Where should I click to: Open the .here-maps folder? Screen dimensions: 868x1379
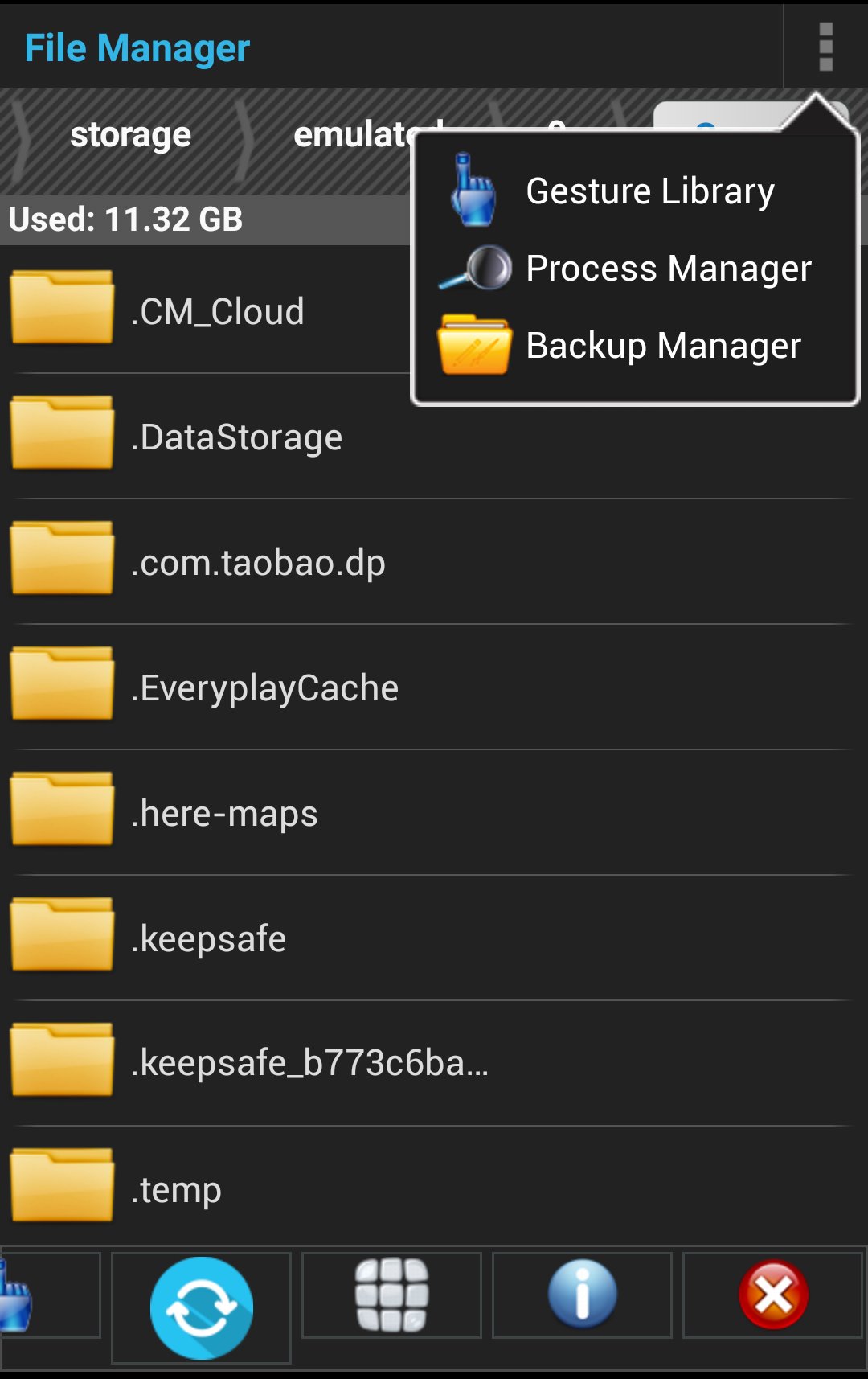(225, 814)
